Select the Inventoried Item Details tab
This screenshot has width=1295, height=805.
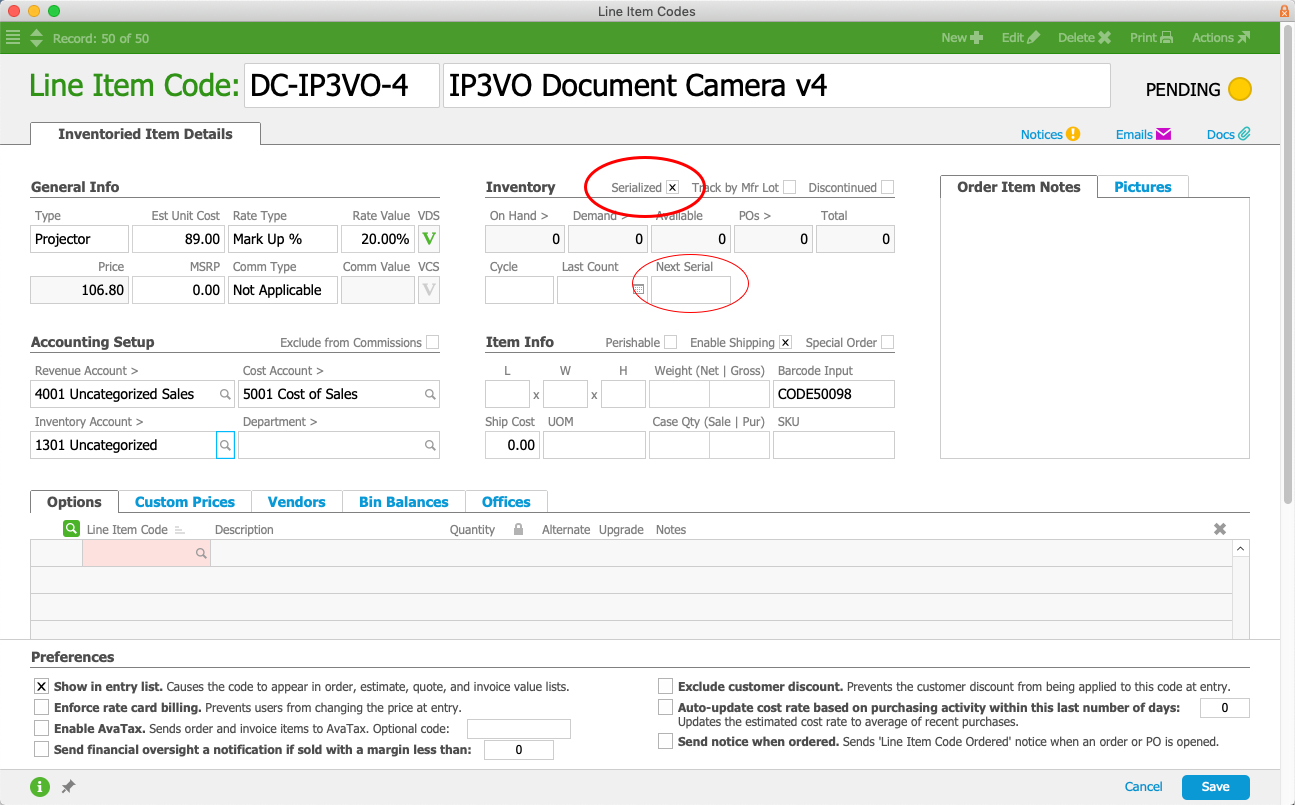coord(145,134)
